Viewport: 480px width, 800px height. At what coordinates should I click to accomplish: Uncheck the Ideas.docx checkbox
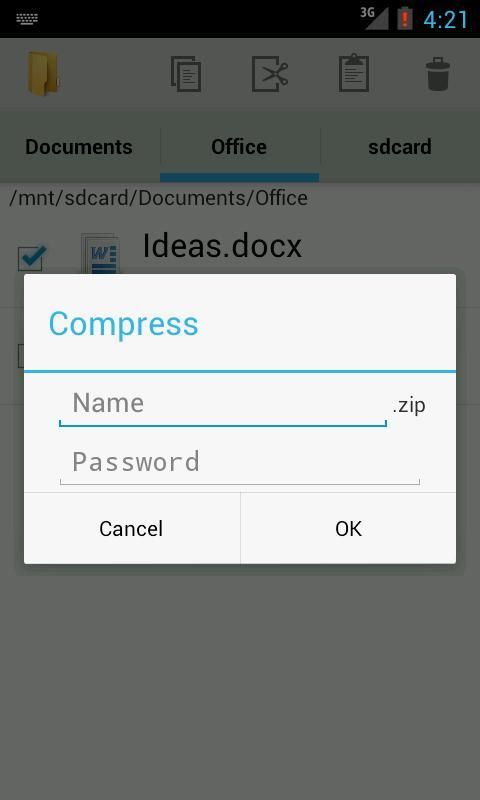[32, 258]
